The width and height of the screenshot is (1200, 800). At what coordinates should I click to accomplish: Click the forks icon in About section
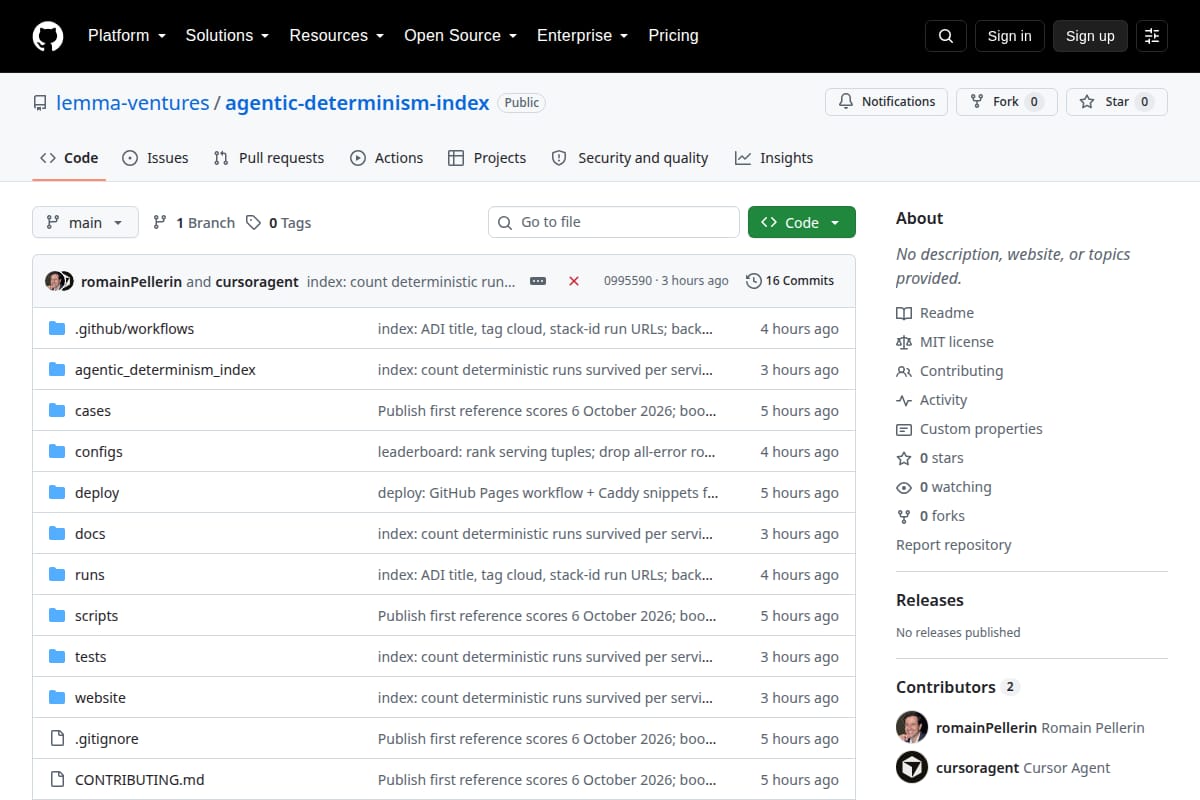pos(904,516)
